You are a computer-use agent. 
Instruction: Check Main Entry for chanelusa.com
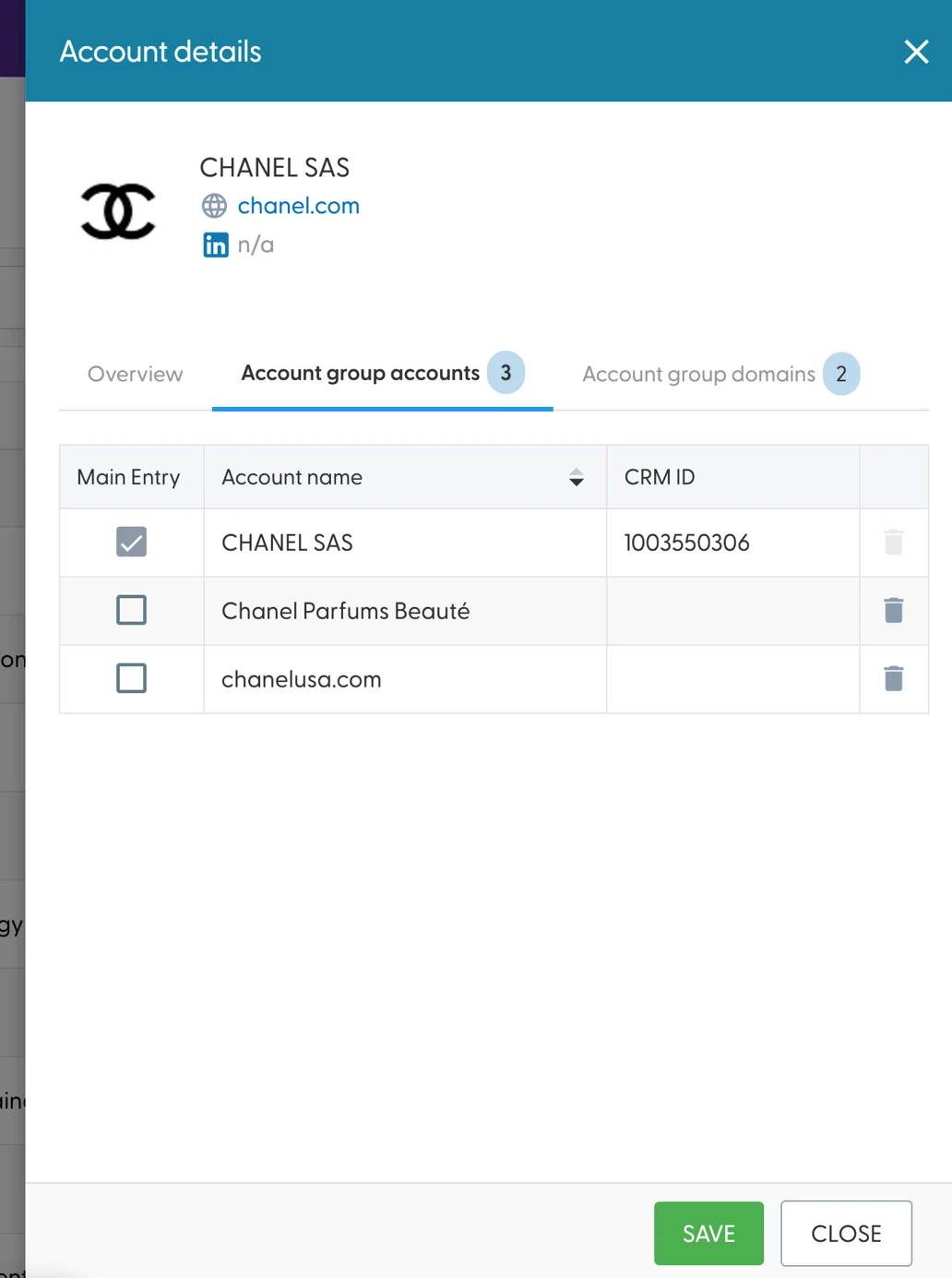pyautogui.click(x=131, y=678)
